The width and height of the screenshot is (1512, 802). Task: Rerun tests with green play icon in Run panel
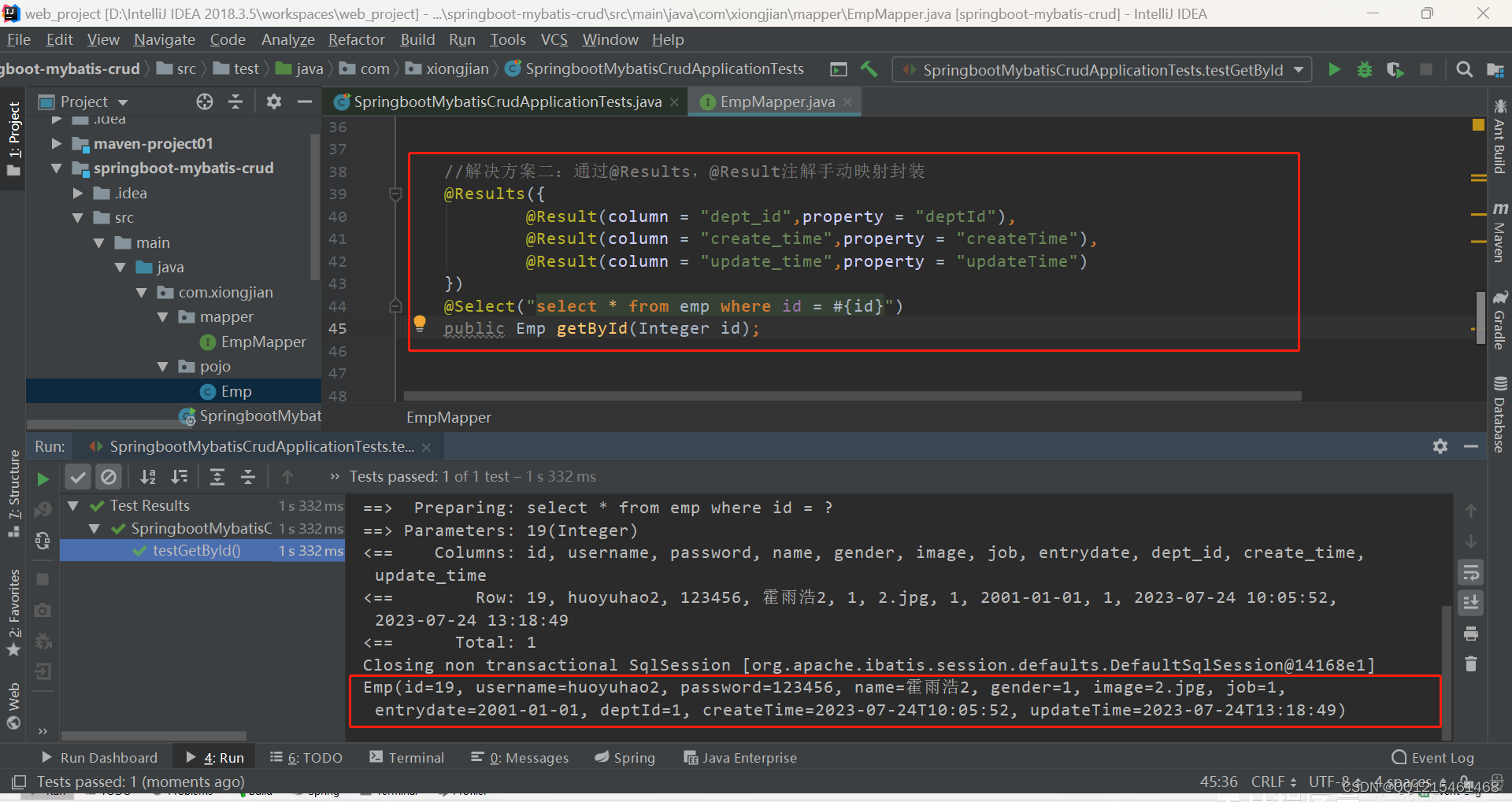(x=43, y=479)
